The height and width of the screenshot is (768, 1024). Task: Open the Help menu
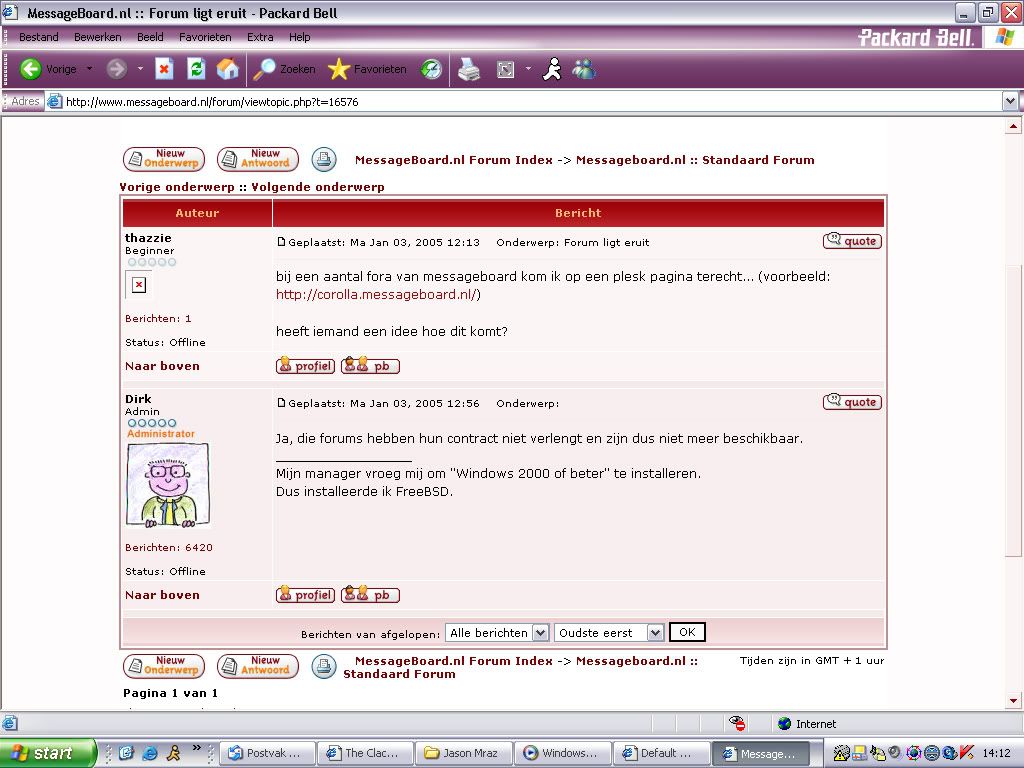pos(300,37)
